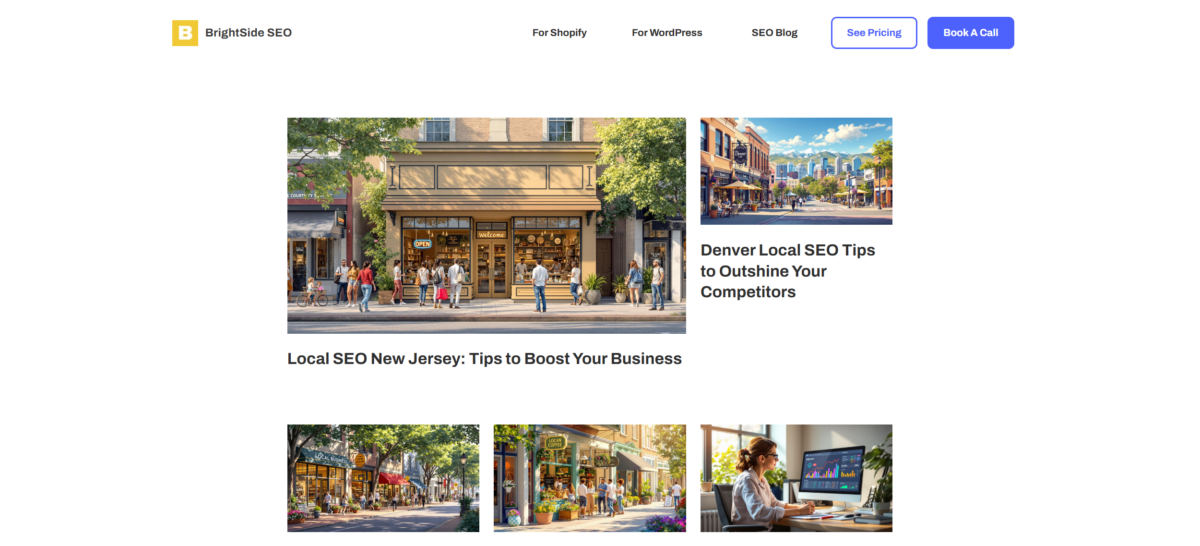Go to the For WordPress page
The width and height of the screenshot is (1200, 546).
tap(667, 33)
